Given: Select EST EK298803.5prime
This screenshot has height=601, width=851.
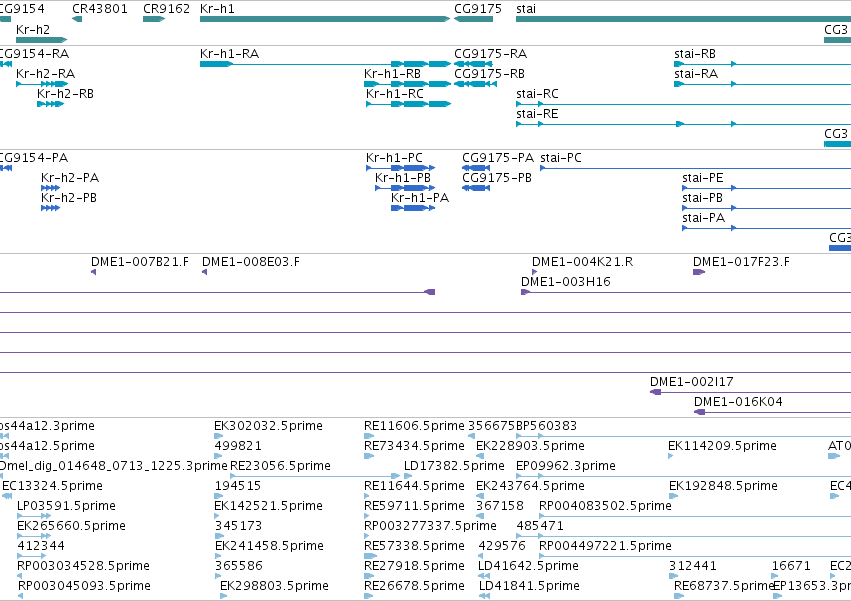Looking at the screenshot, I should [224, 596].
